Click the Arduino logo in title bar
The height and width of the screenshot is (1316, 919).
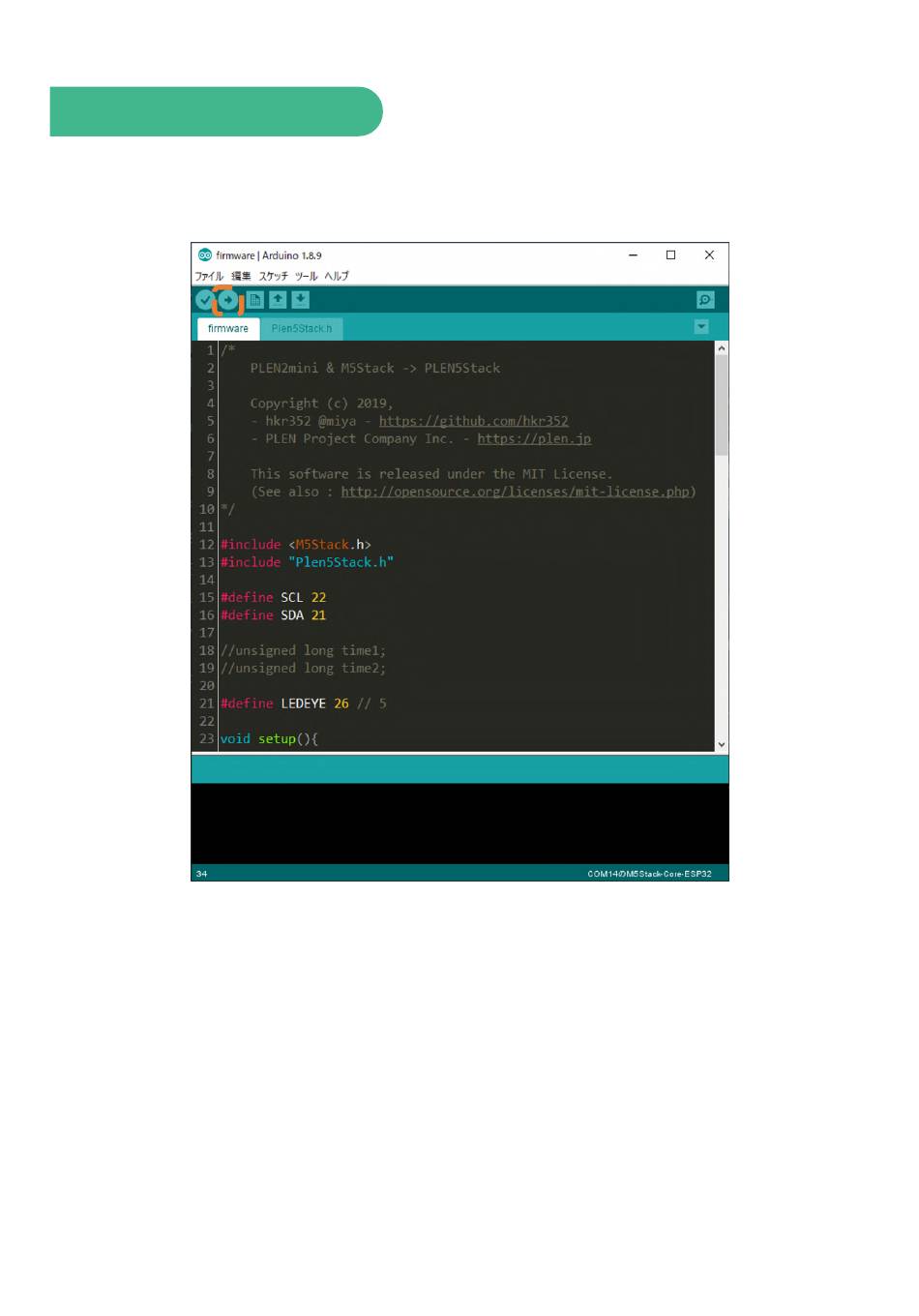[205, 255]
